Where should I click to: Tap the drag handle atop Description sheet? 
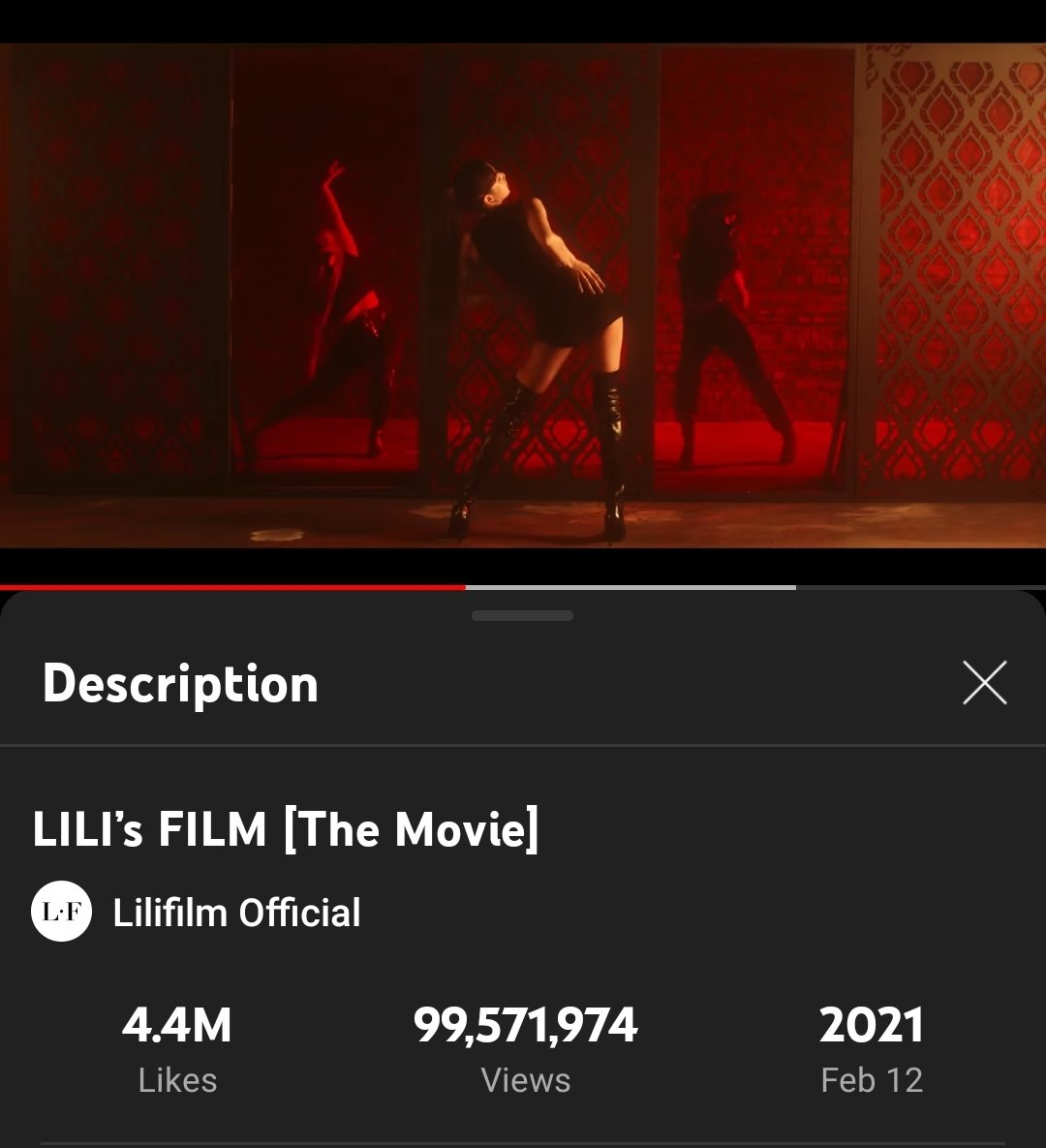point(523,616)
